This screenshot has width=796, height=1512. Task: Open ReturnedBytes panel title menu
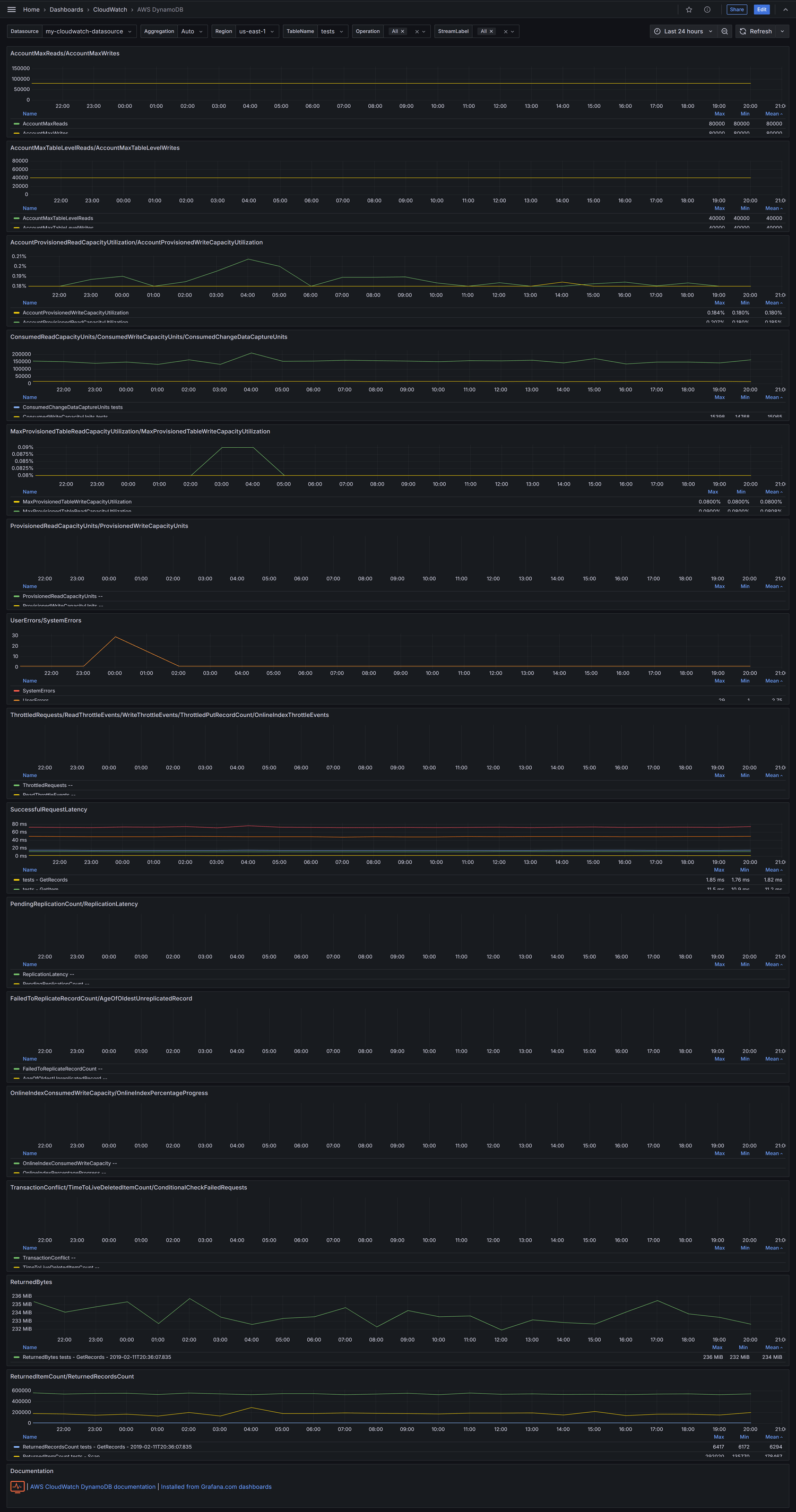coord(31,1282)
